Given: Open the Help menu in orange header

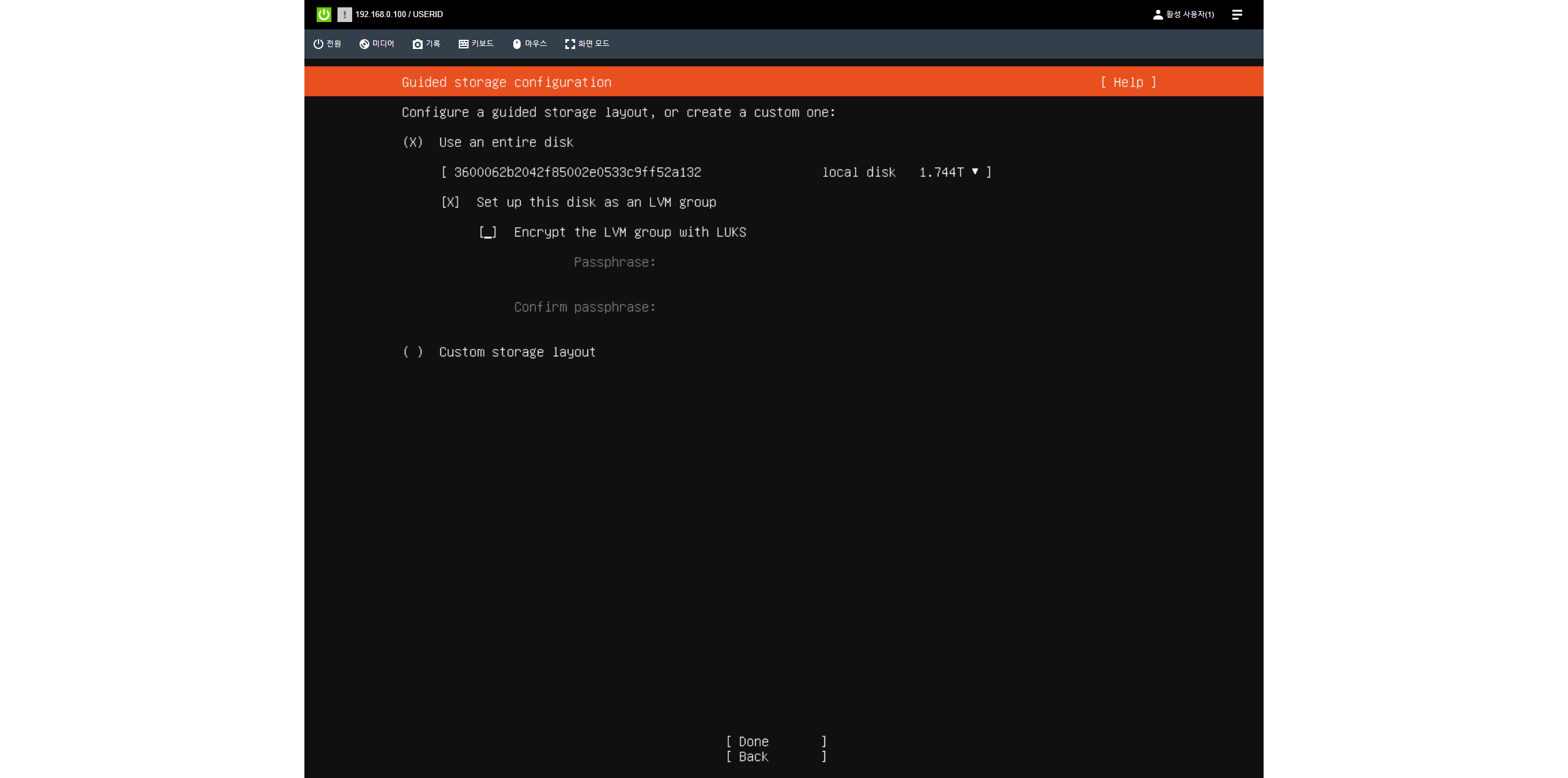Looking at the screenshot, I should pos(1128,82).
